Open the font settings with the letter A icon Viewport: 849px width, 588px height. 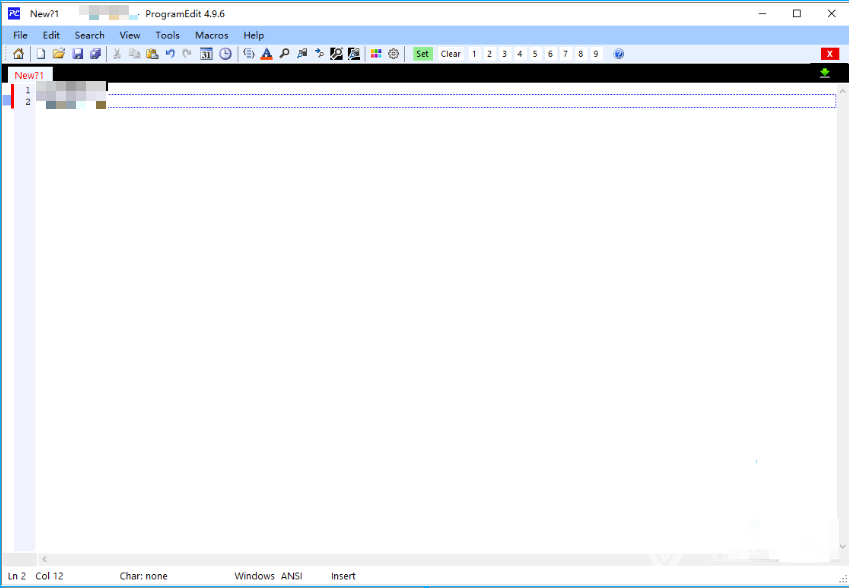coord(266,54)
